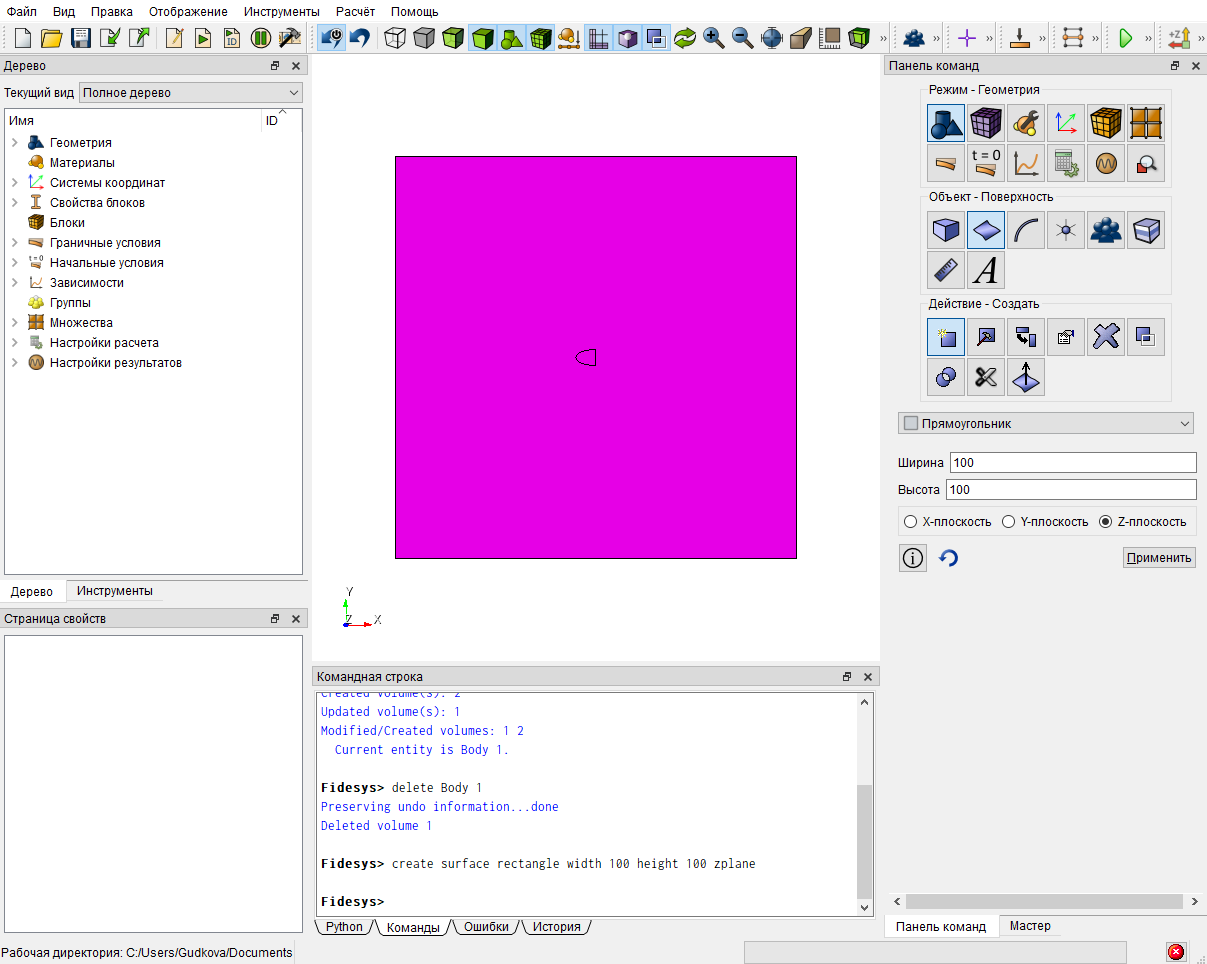The image size is (1207, 964).
Task: Save the model with the floppy disk icon
Action: (x=81, y=39)
